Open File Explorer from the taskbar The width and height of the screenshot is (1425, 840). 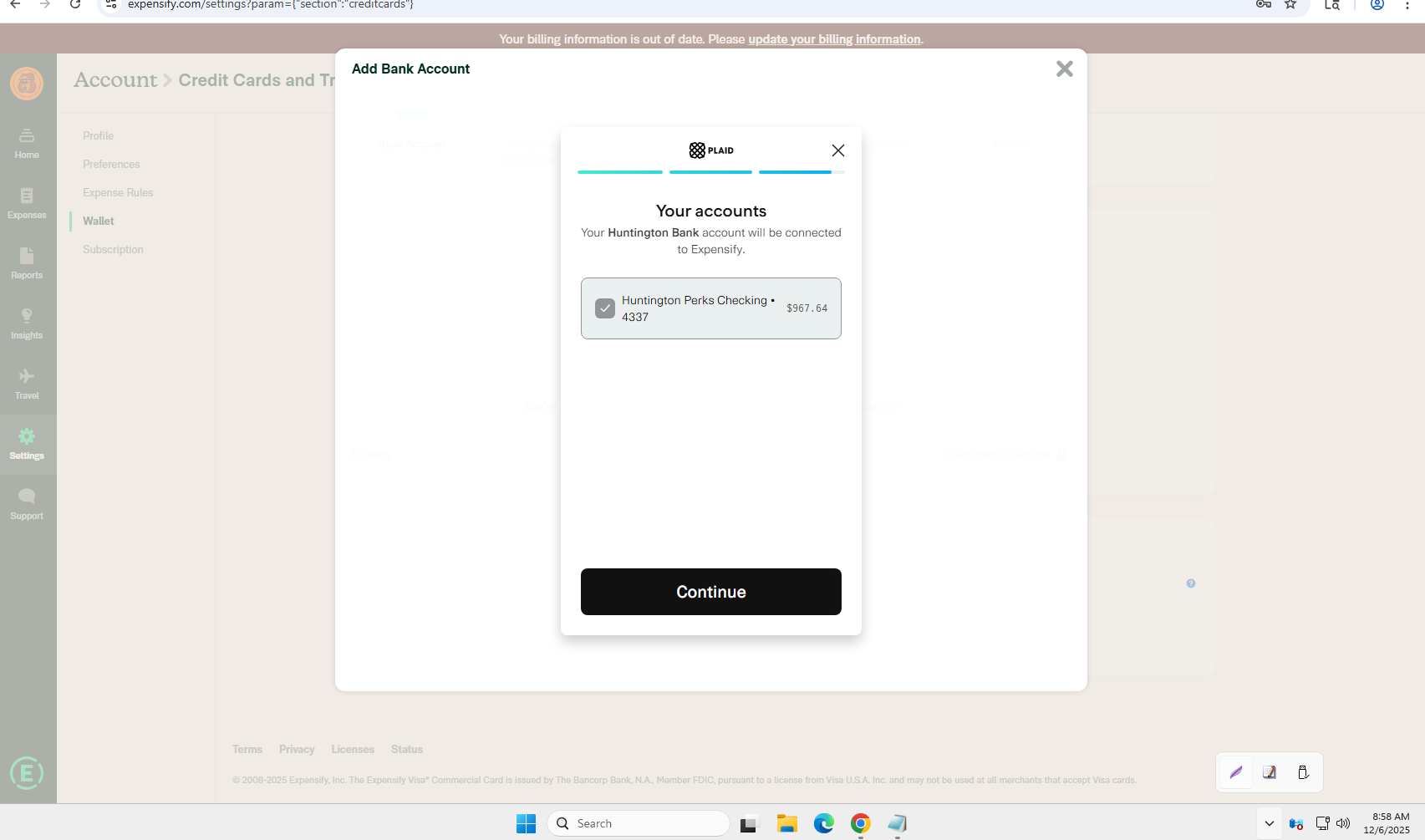(x=786, y=823)
